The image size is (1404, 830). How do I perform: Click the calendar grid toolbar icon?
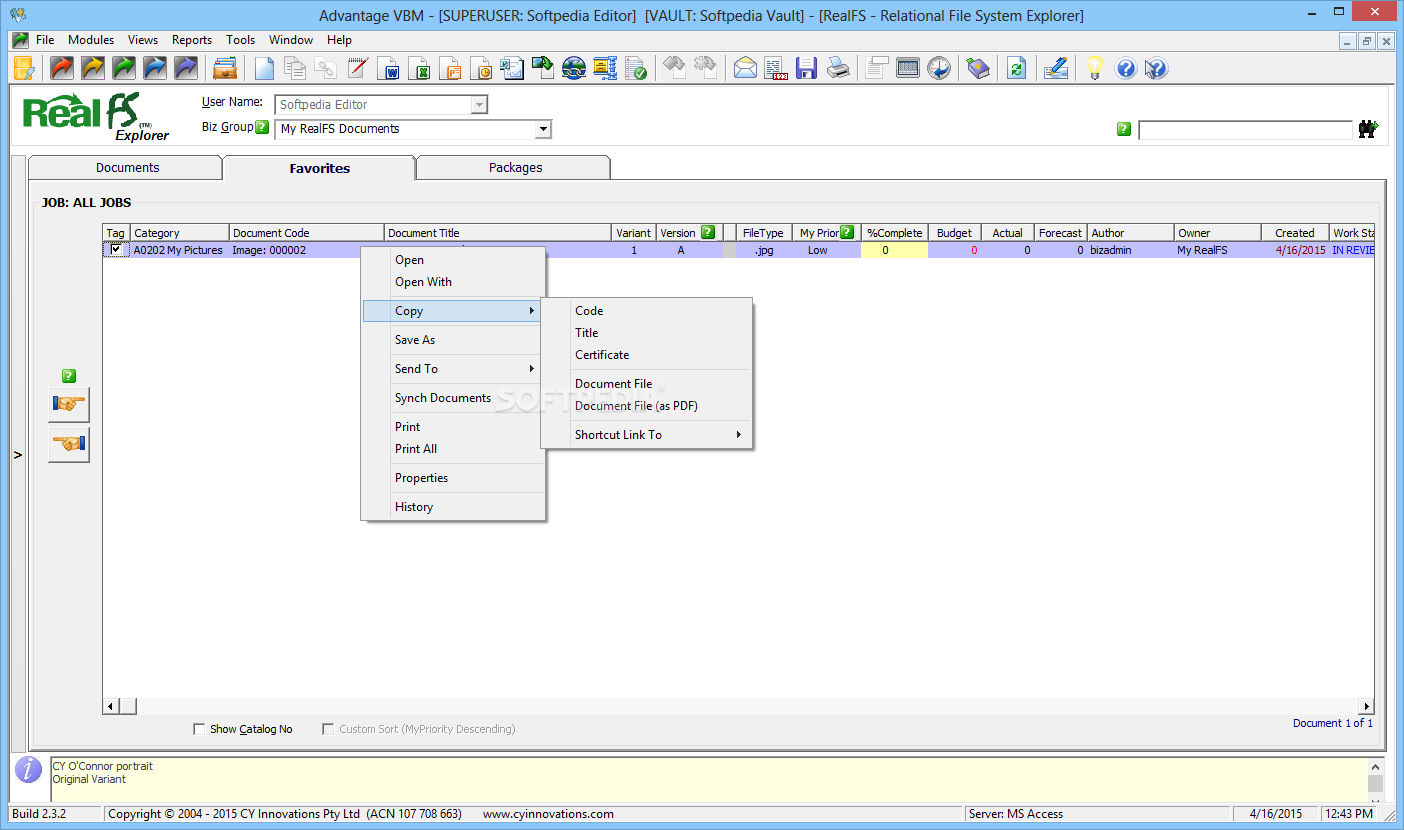tap(908, 68)
